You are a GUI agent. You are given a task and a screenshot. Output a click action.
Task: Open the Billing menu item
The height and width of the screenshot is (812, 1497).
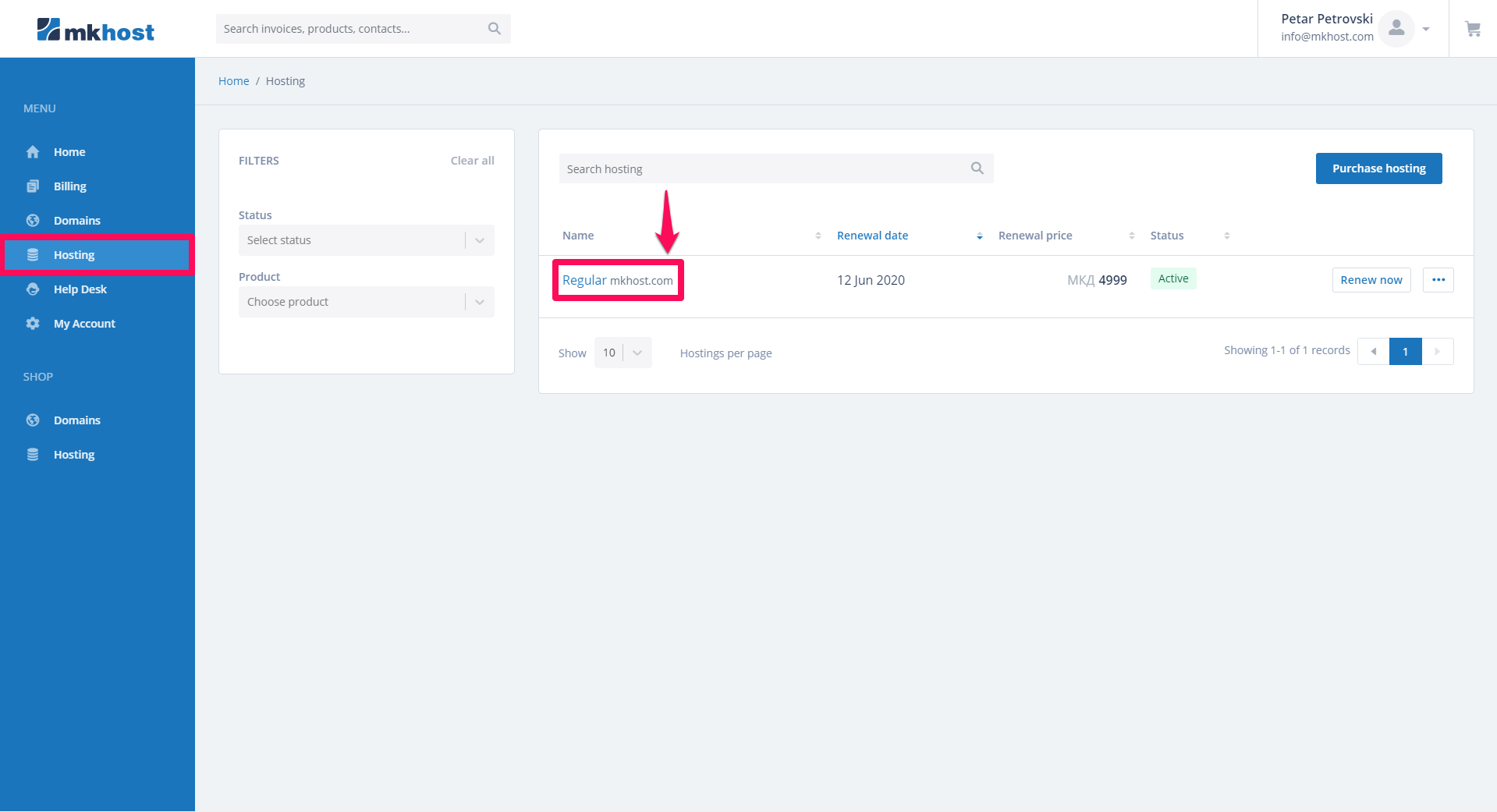point(69,186)
